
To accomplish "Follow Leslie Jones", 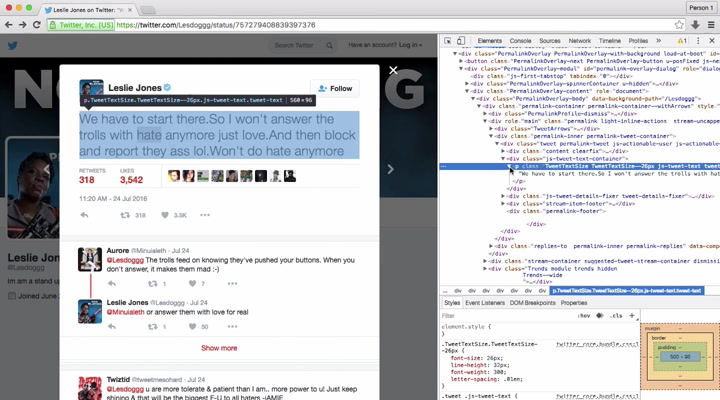I will point(334,88).
